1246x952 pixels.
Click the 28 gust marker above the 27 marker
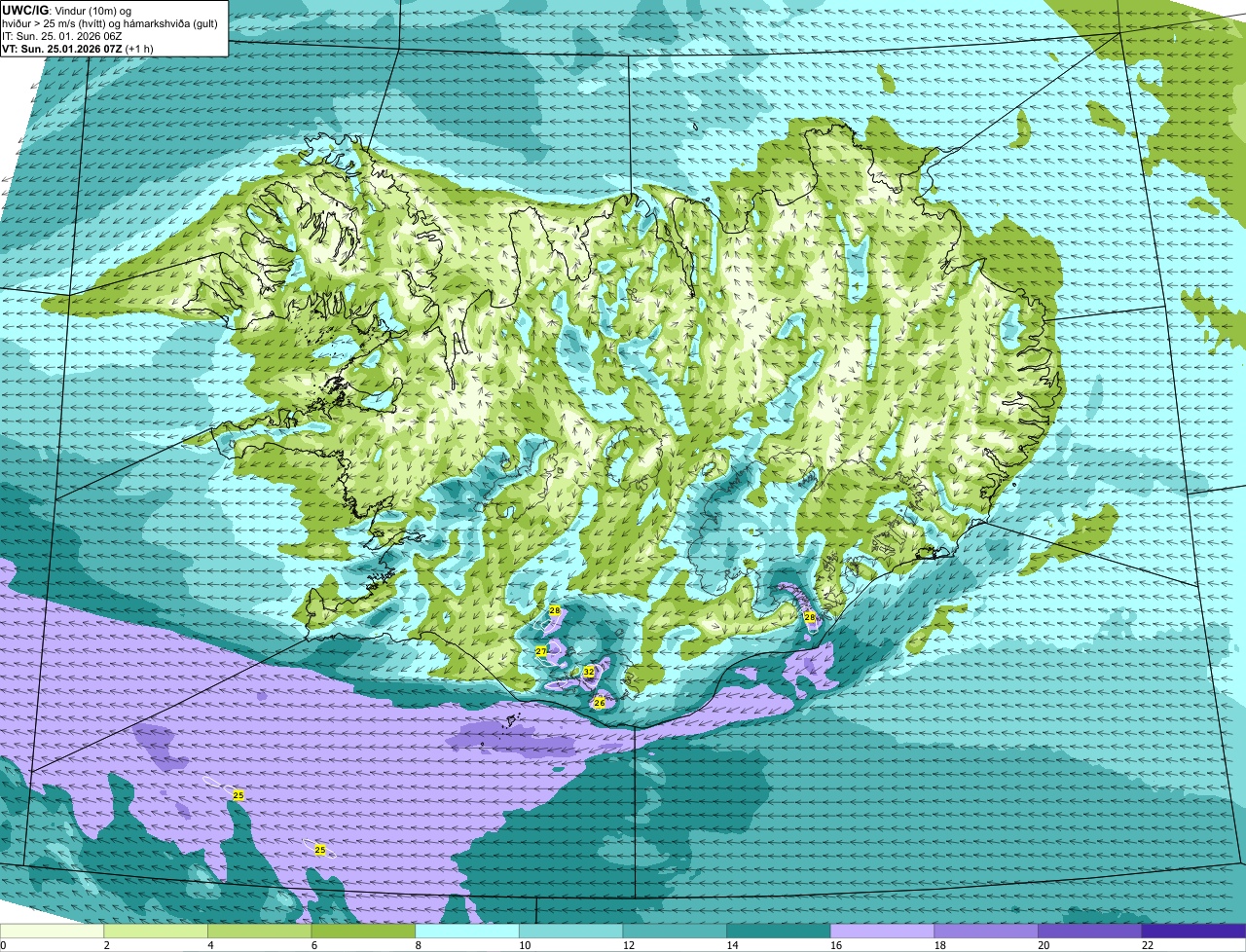point(555,610)
